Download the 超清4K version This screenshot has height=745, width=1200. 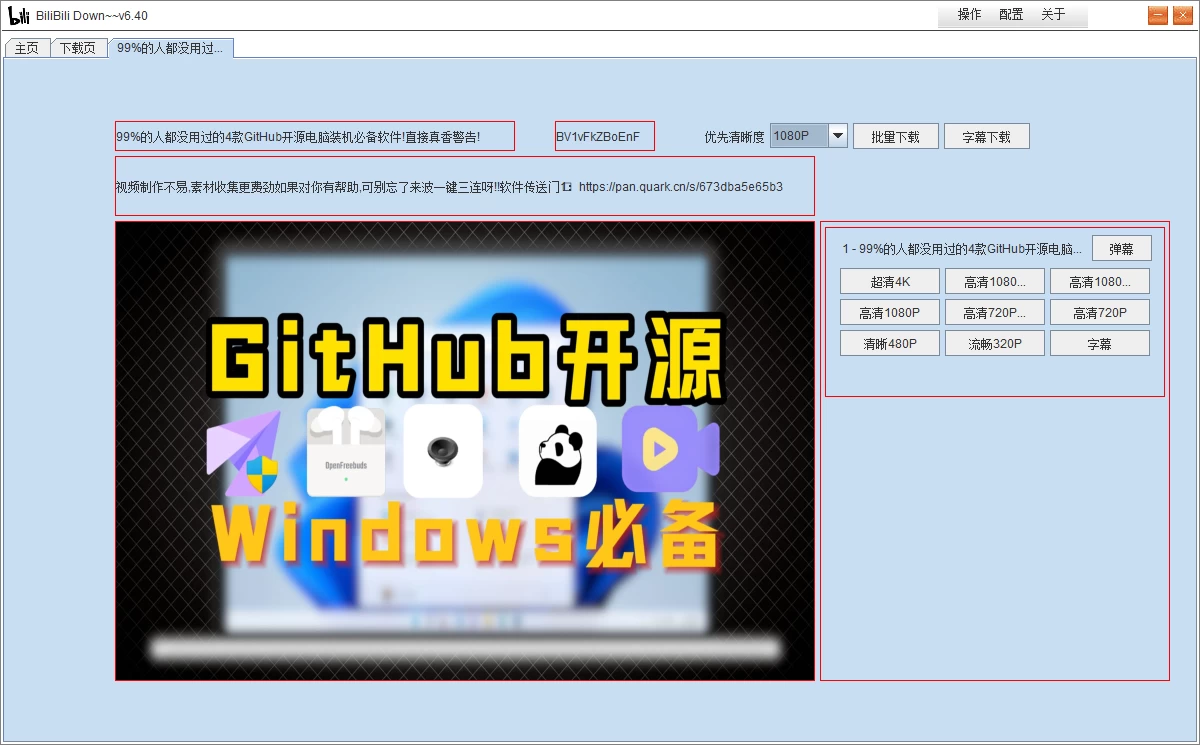click(x=889, y=281)
